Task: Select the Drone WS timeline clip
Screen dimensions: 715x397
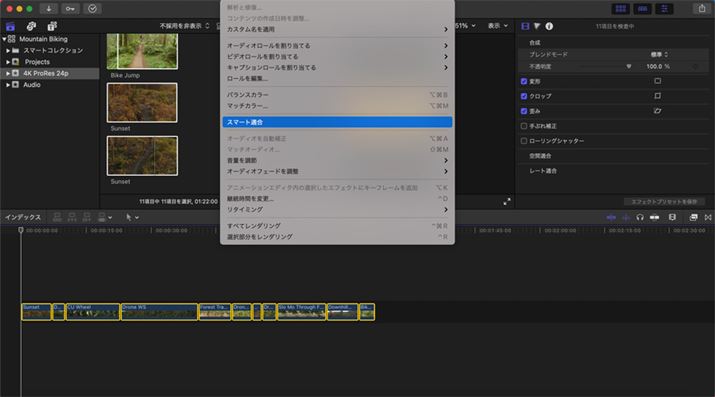Action: click(159, 312)
